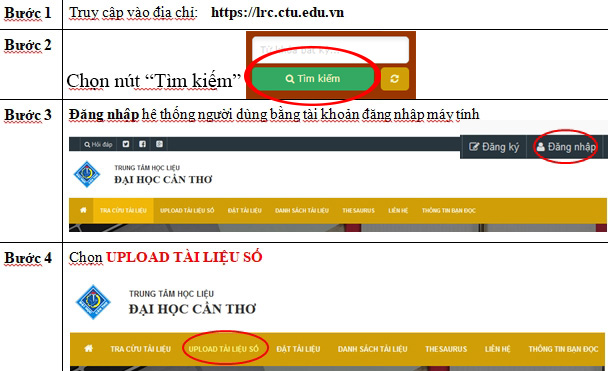Open DANH SÁCH TÀI LIỆU in upper navigation bar
608x371 pixels.
302,211
